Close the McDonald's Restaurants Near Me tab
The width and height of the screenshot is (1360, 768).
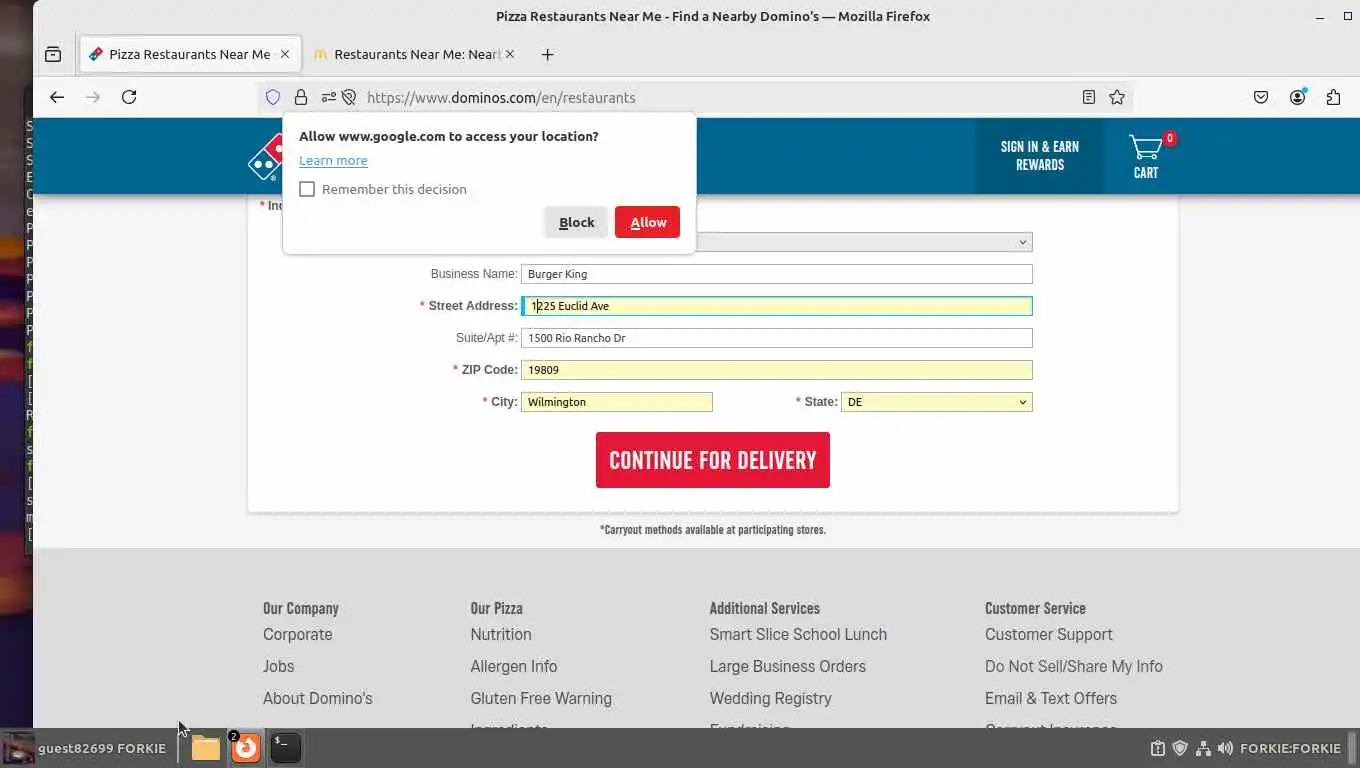510,55
